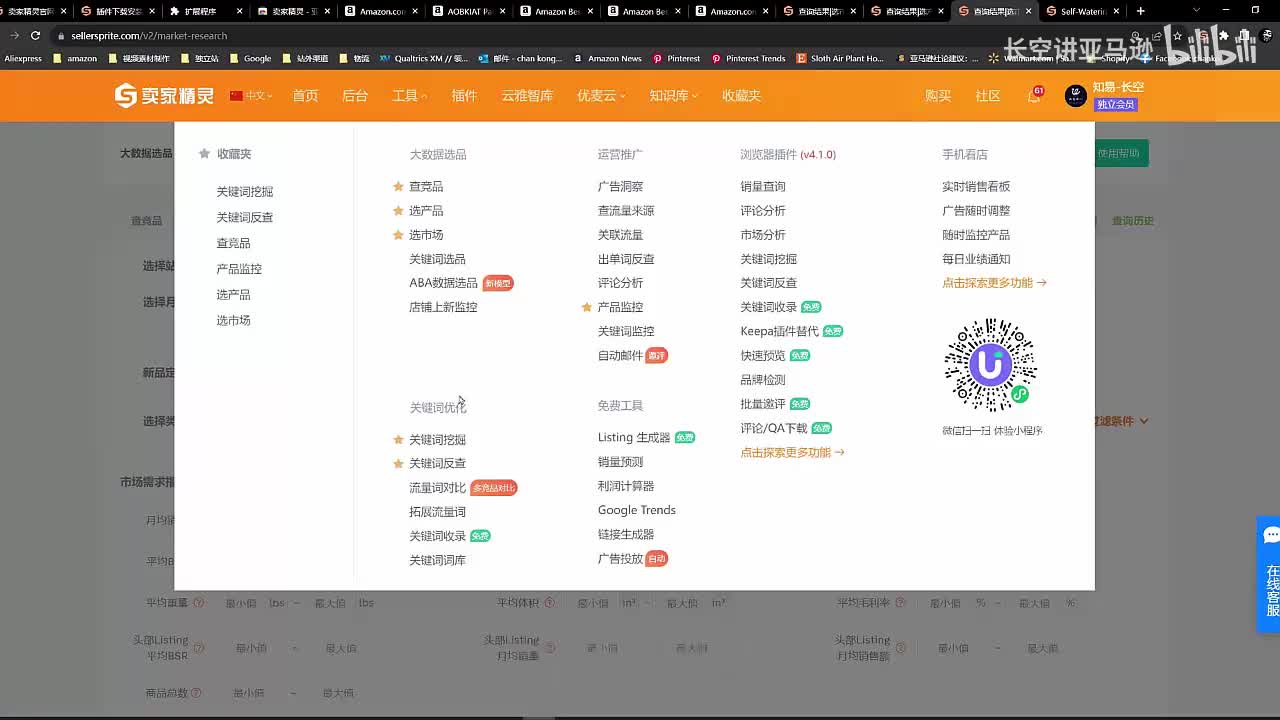Open 流量词对比 tool

pyautogui.click(x=437, y=488)
